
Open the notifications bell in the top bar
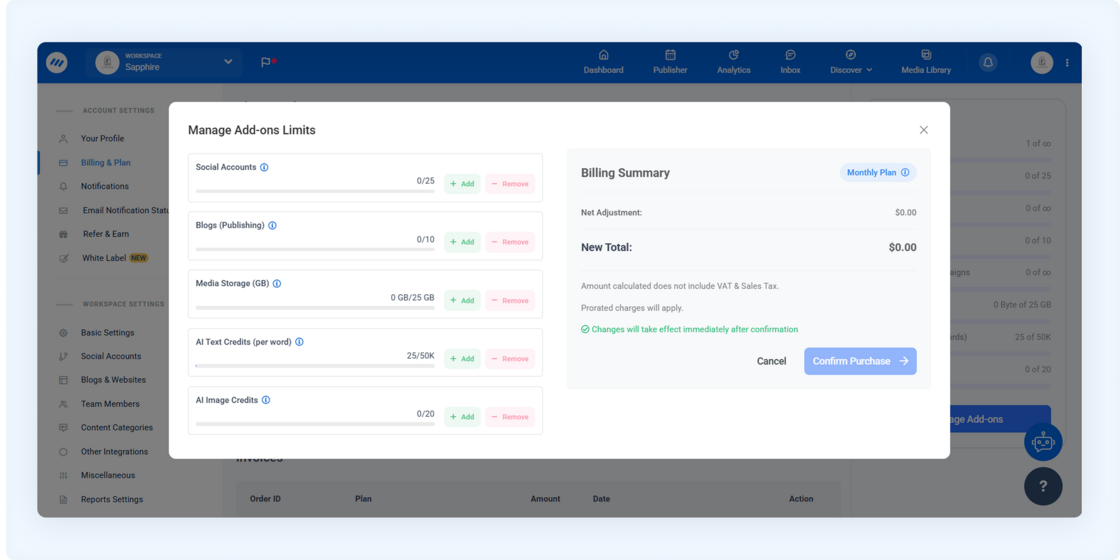coord(988,63)
